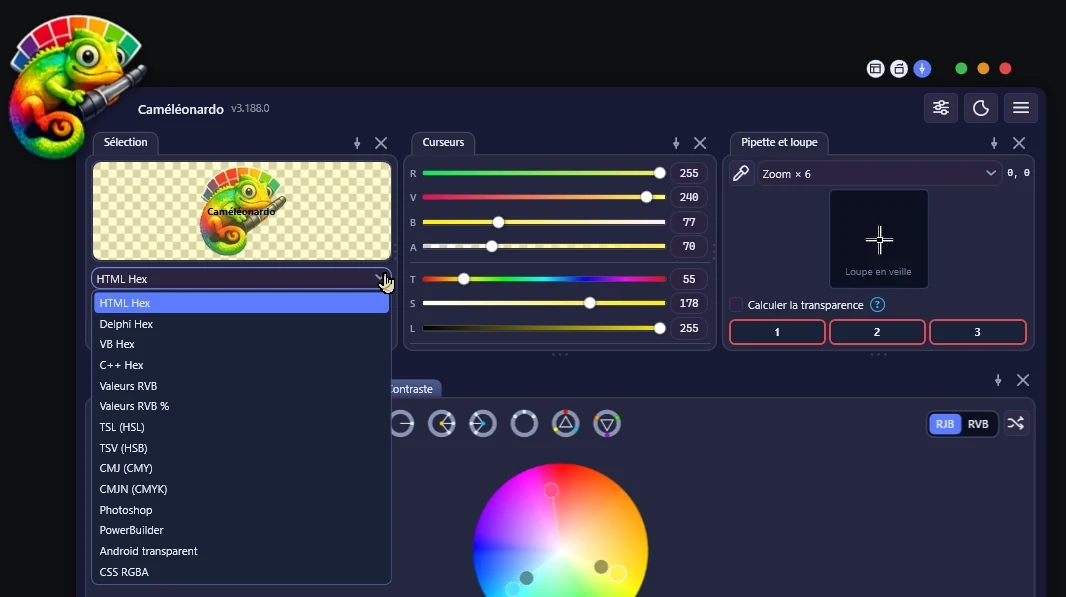Pick Photoshop in the format list
Image resolution: width=1066 pixels, height=597 pixels.
pos(241,510)
